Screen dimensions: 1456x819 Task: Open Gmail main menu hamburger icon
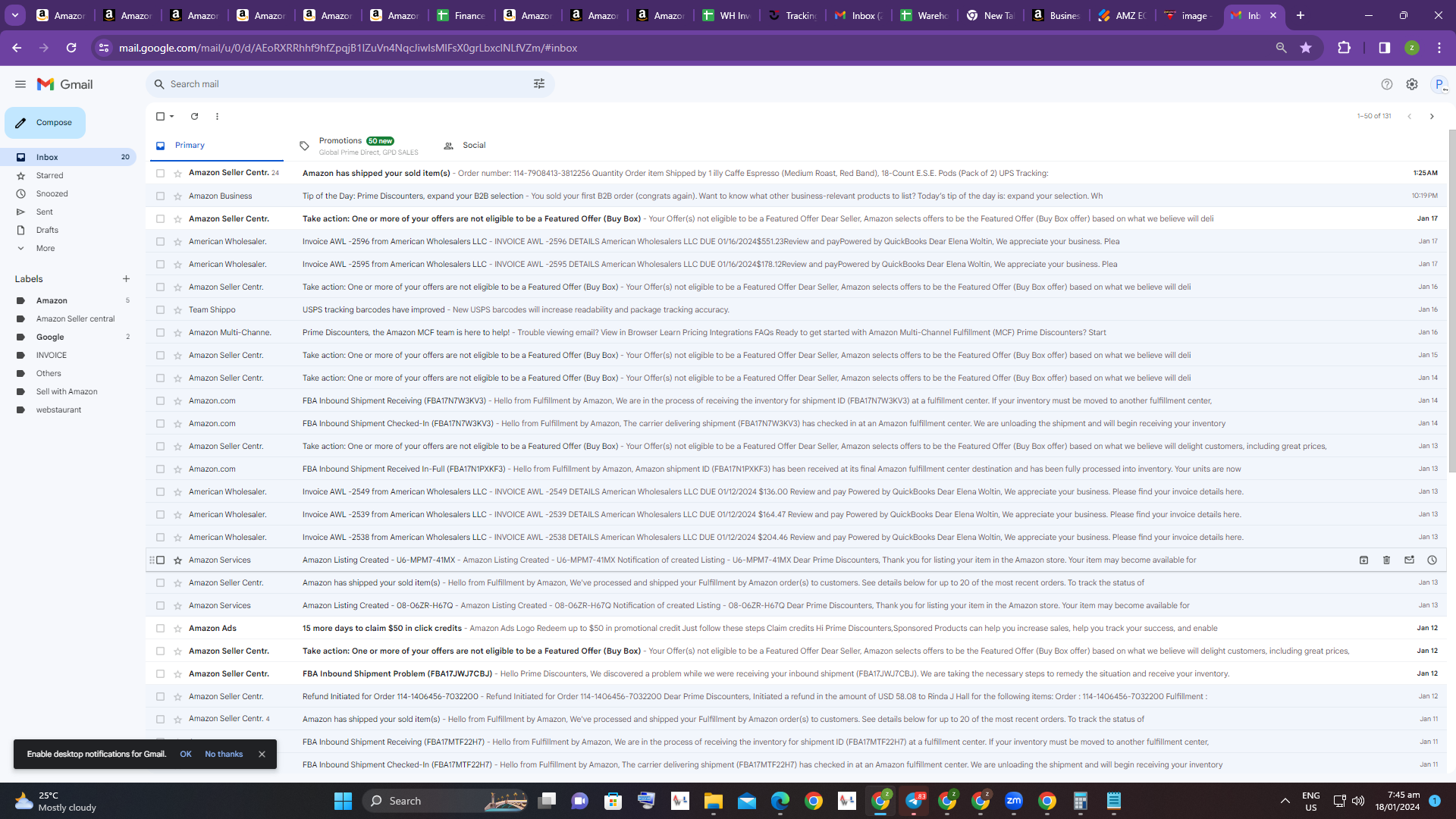click(20, 84)
